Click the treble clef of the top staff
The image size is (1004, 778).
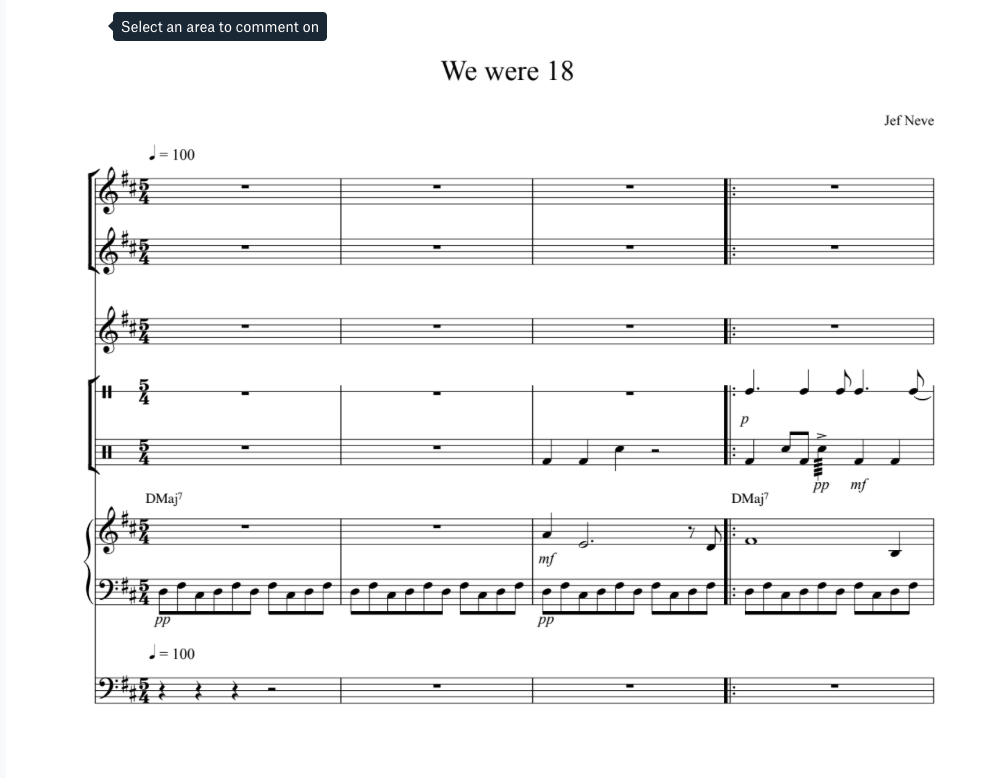[109, 191]
